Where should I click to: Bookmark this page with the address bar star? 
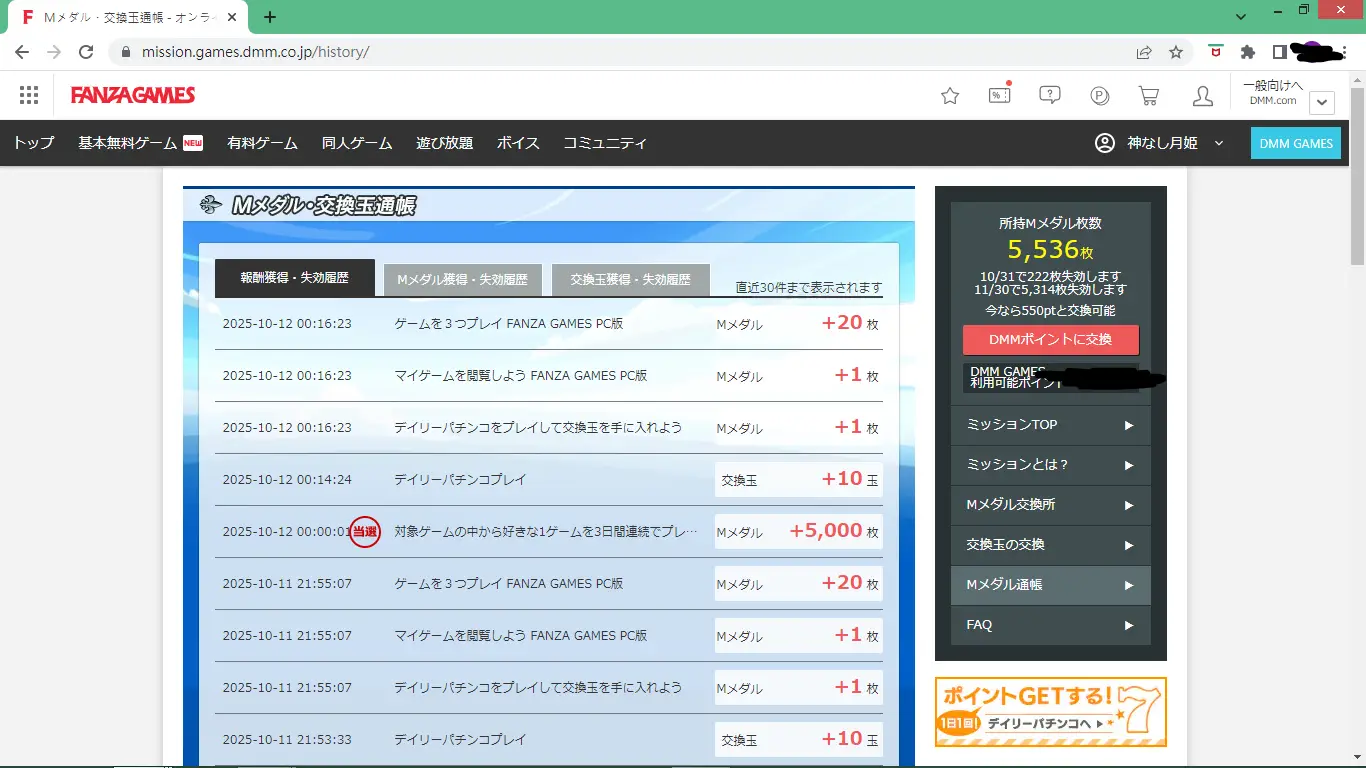tap(1176, 52)
